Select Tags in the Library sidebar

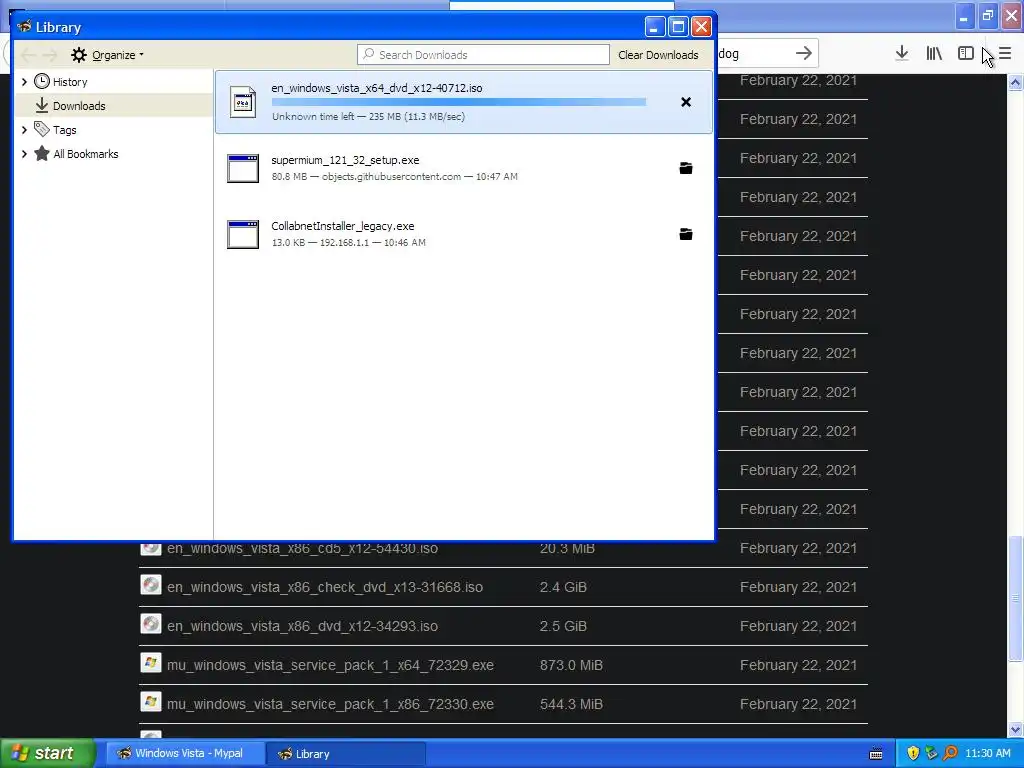point(65,130)
